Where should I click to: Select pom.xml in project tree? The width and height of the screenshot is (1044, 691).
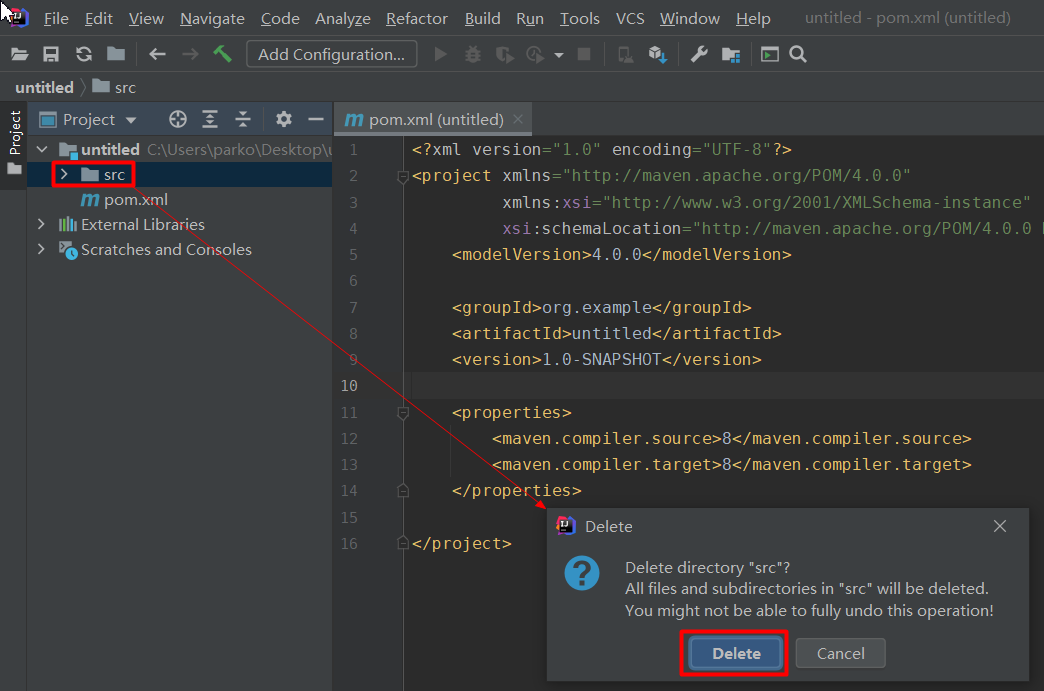pyautogui.click(x=124, y=200)
